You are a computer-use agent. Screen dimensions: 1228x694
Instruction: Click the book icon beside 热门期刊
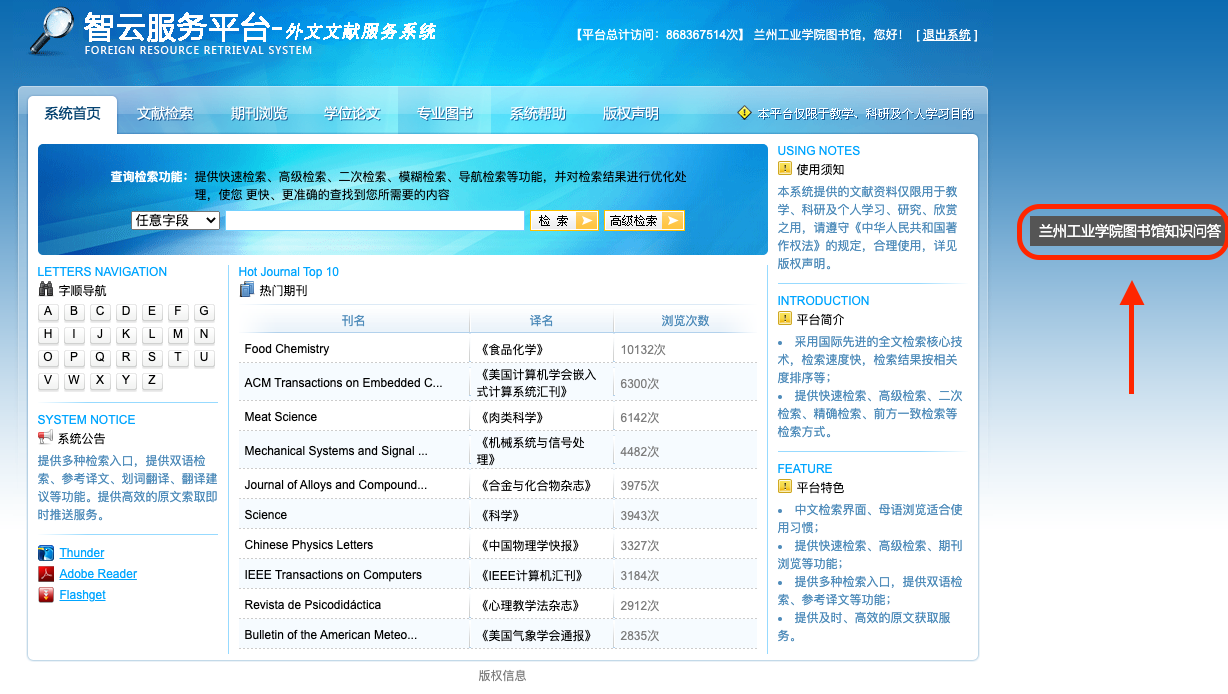247,290
